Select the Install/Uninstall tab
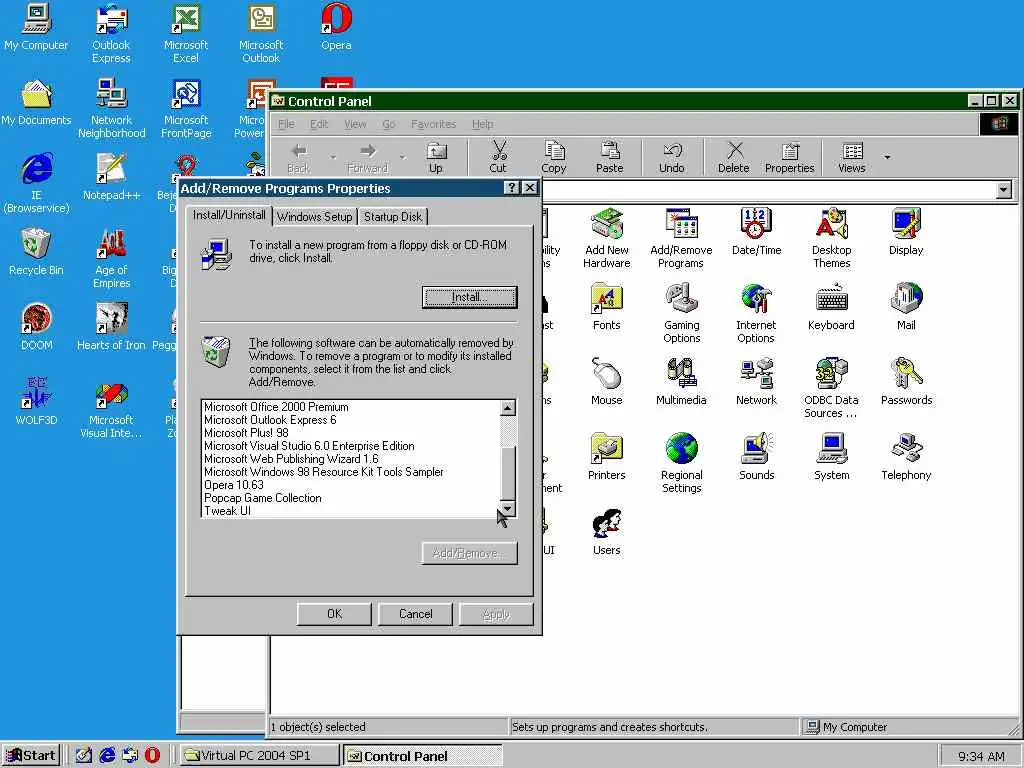 [x=229, y=215]
